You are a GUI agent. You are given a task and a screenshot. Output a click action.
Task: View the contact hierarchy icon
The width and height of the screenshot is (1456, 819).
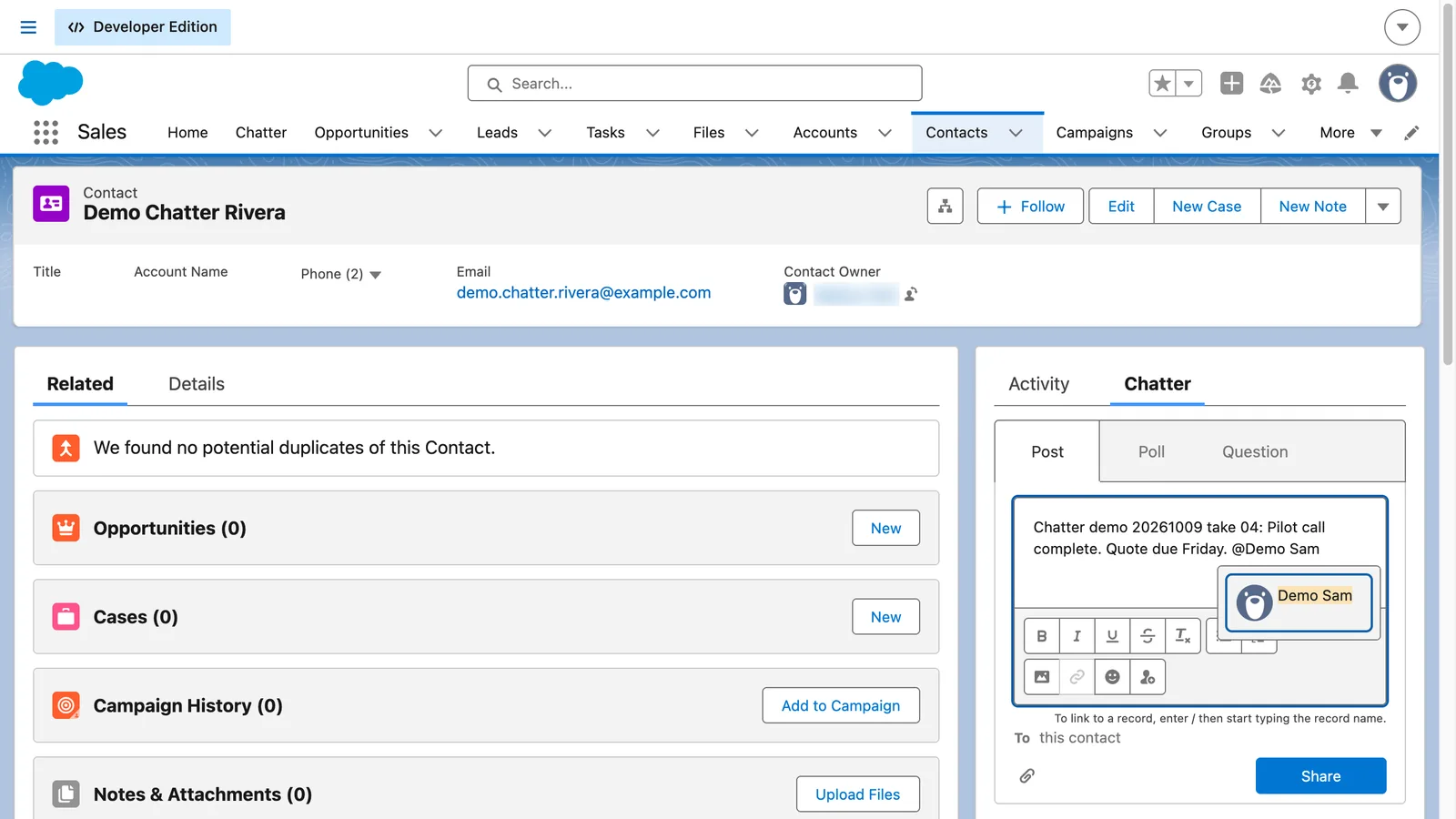tap(945, 207)
